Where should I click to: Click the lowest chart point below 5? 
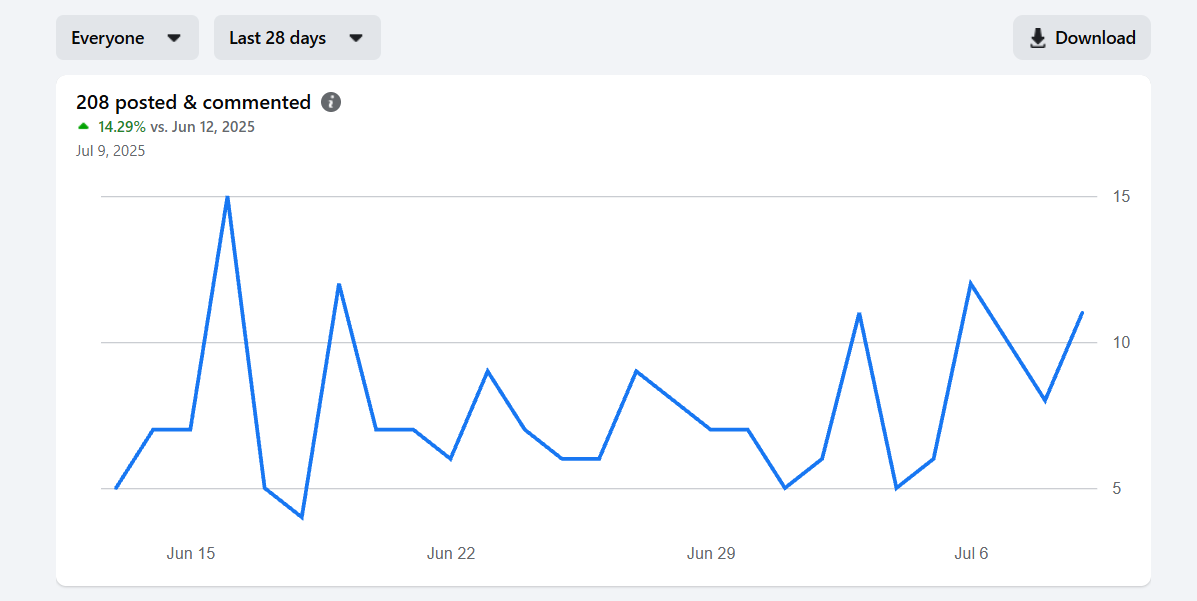pyautogui.click(x=301, y=517)
